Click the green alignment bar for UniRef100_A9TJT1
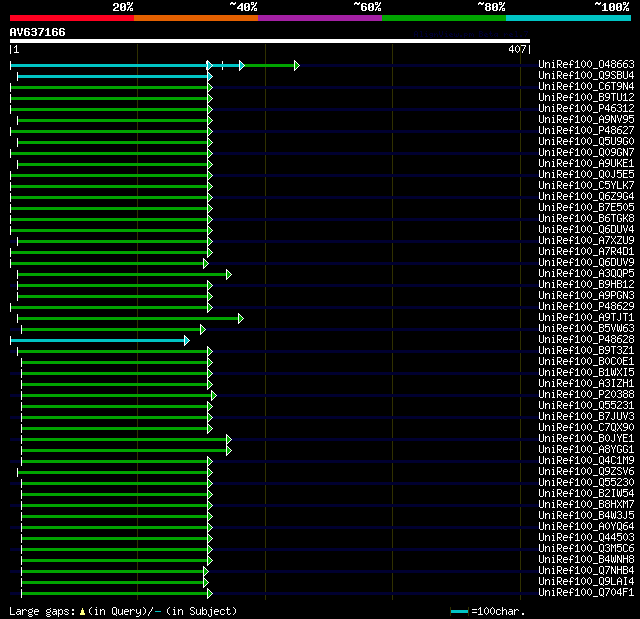640x619 pixels. 131,318
